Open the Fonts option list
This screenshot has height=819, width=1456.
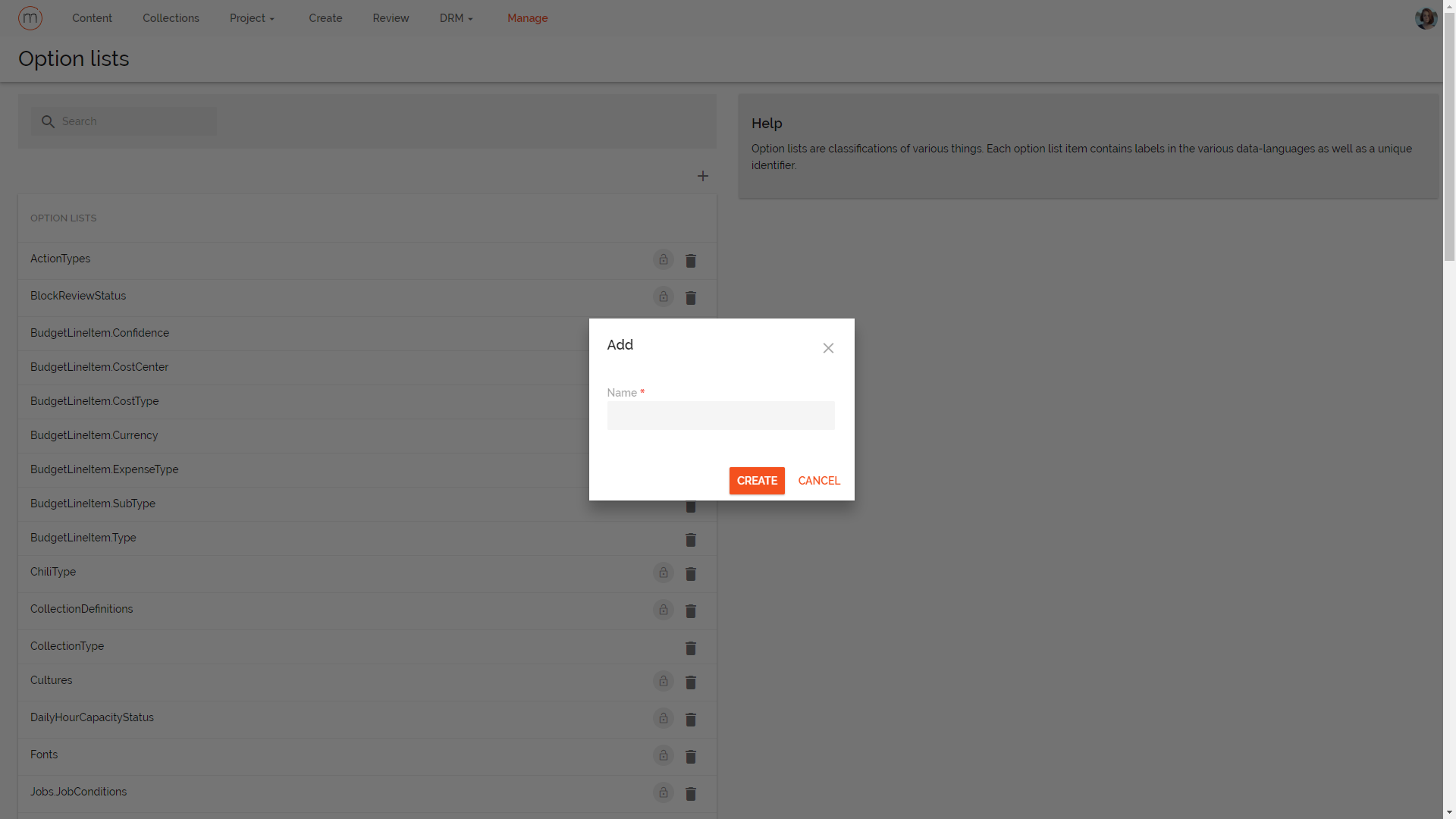coord(44,755)
